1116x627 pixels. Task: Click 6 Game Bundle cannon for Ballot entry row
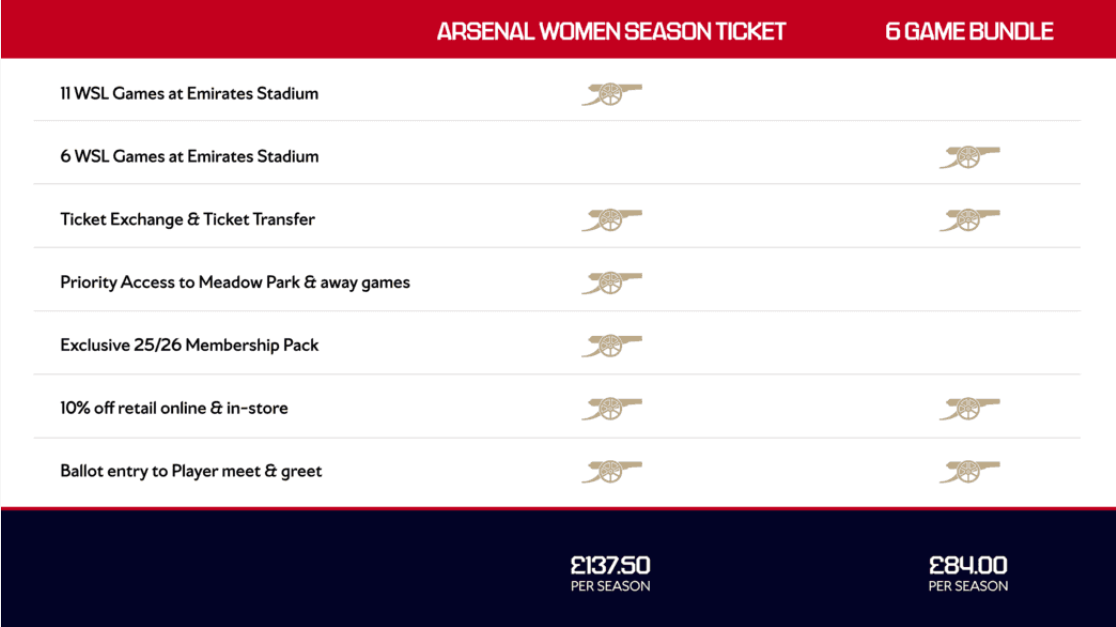coord(969,471)
